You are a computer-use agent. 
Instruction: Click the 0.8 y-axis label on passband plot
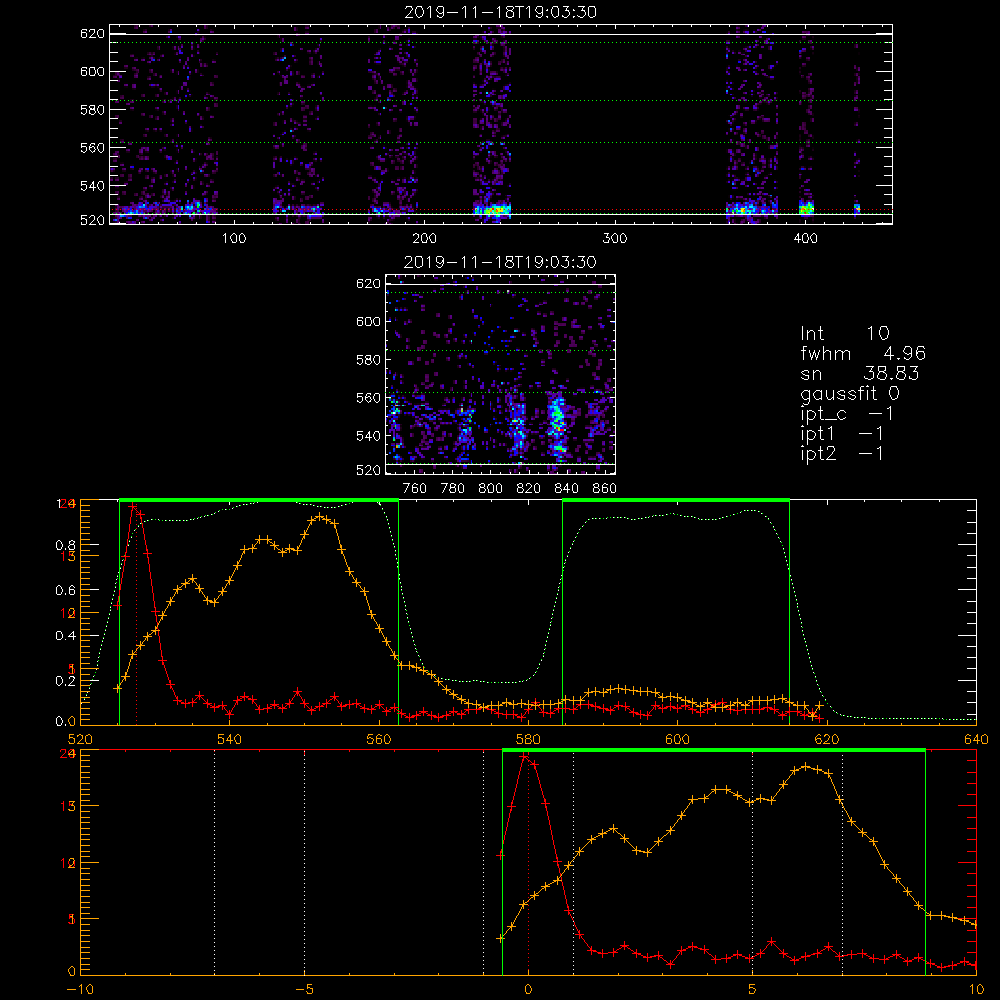pos(66,545)
